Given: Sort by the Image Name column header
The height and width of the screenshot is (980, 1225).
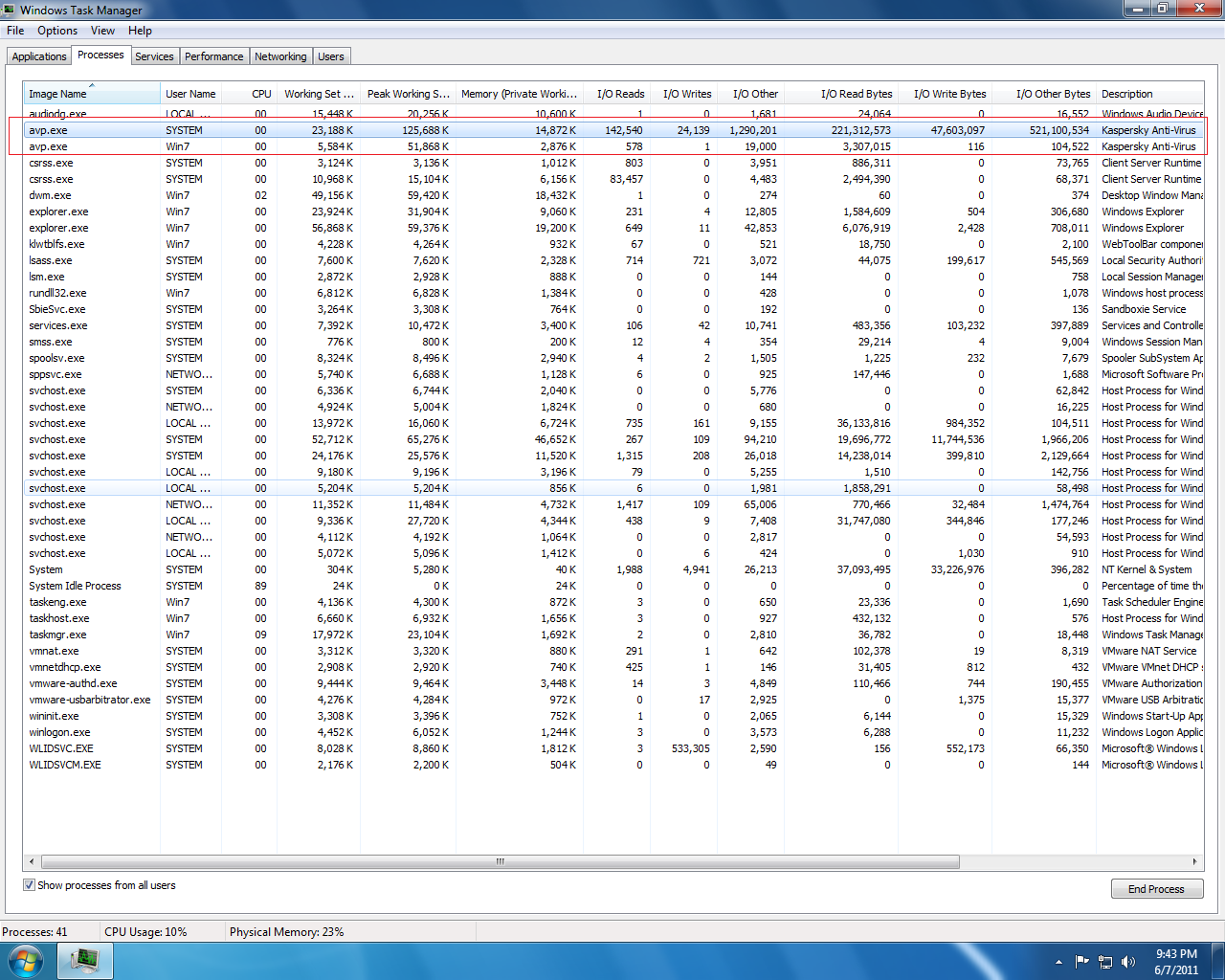Looking at the screenshot, I should (x=92, y=94).
